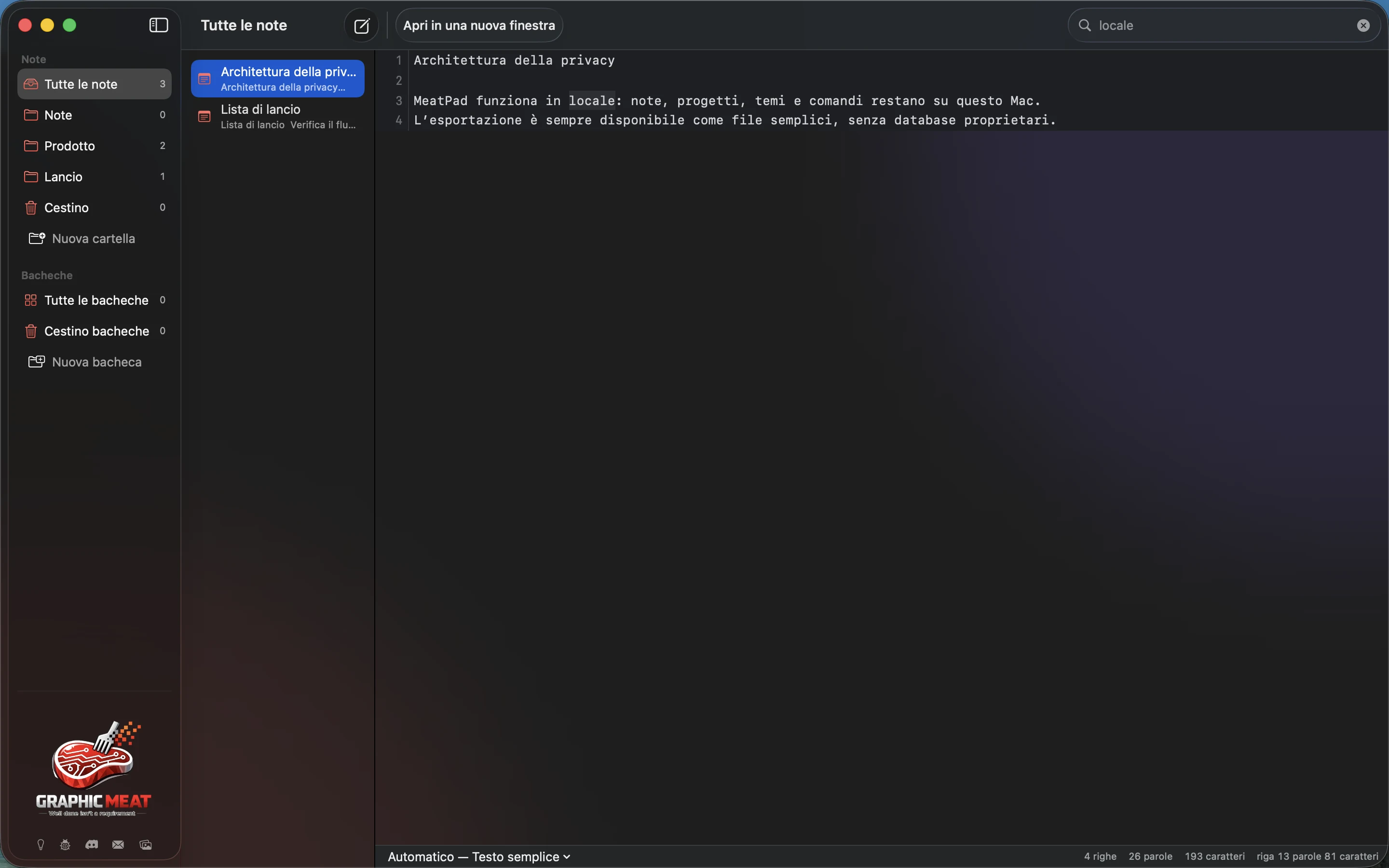
Task: Click the 'Nuova cartella' folder-plus icon
Action: (37, 238)
